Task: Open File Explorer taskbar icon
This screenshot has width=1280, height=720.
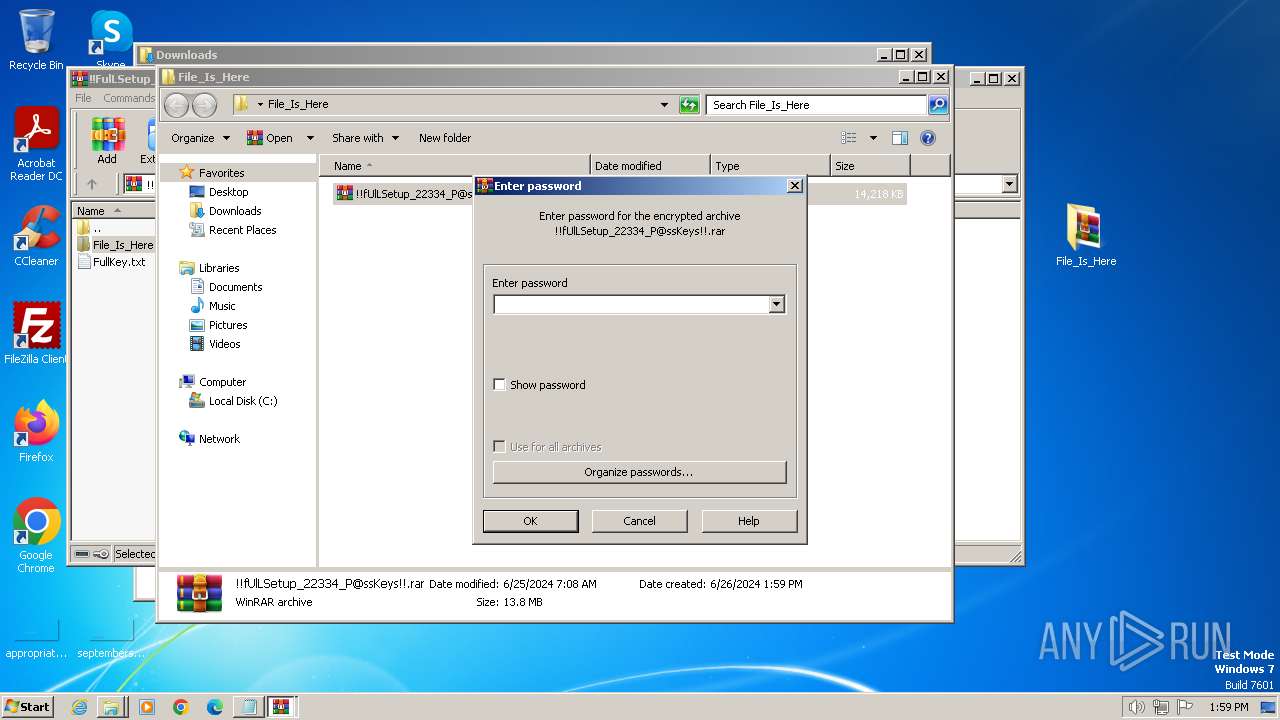Action: point(111,707)
